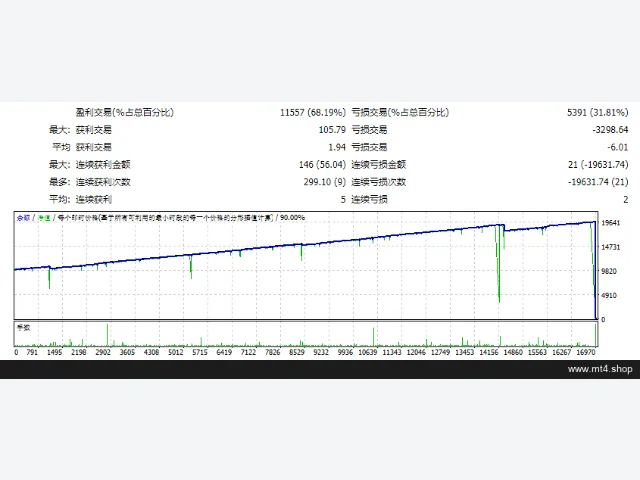Click the x-axis label 2902
Viewport: 640px width, 480px height.
103,352
